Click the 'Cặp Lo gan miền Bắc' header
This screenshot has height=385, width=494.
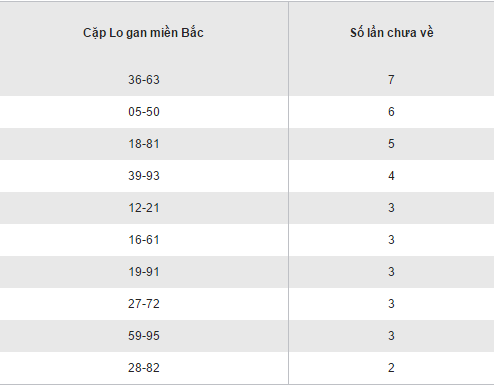point(143,33)
